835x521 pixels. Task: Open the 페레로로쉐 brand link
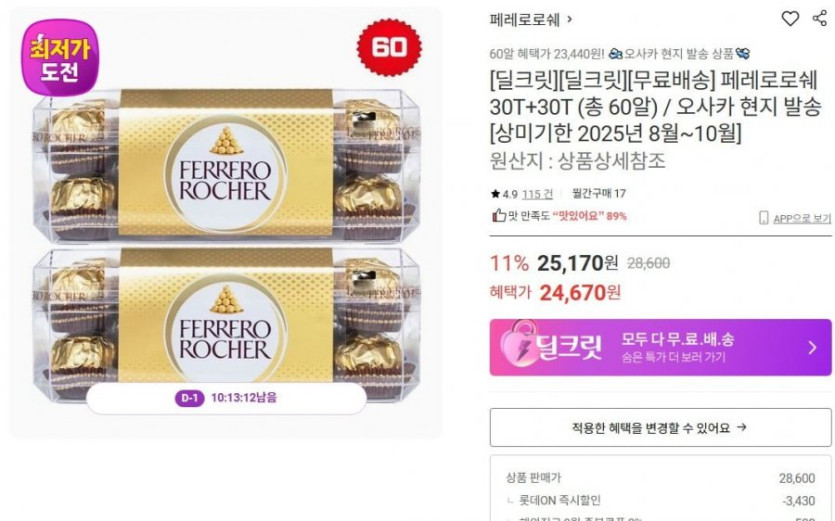click(x=524, y=20)
